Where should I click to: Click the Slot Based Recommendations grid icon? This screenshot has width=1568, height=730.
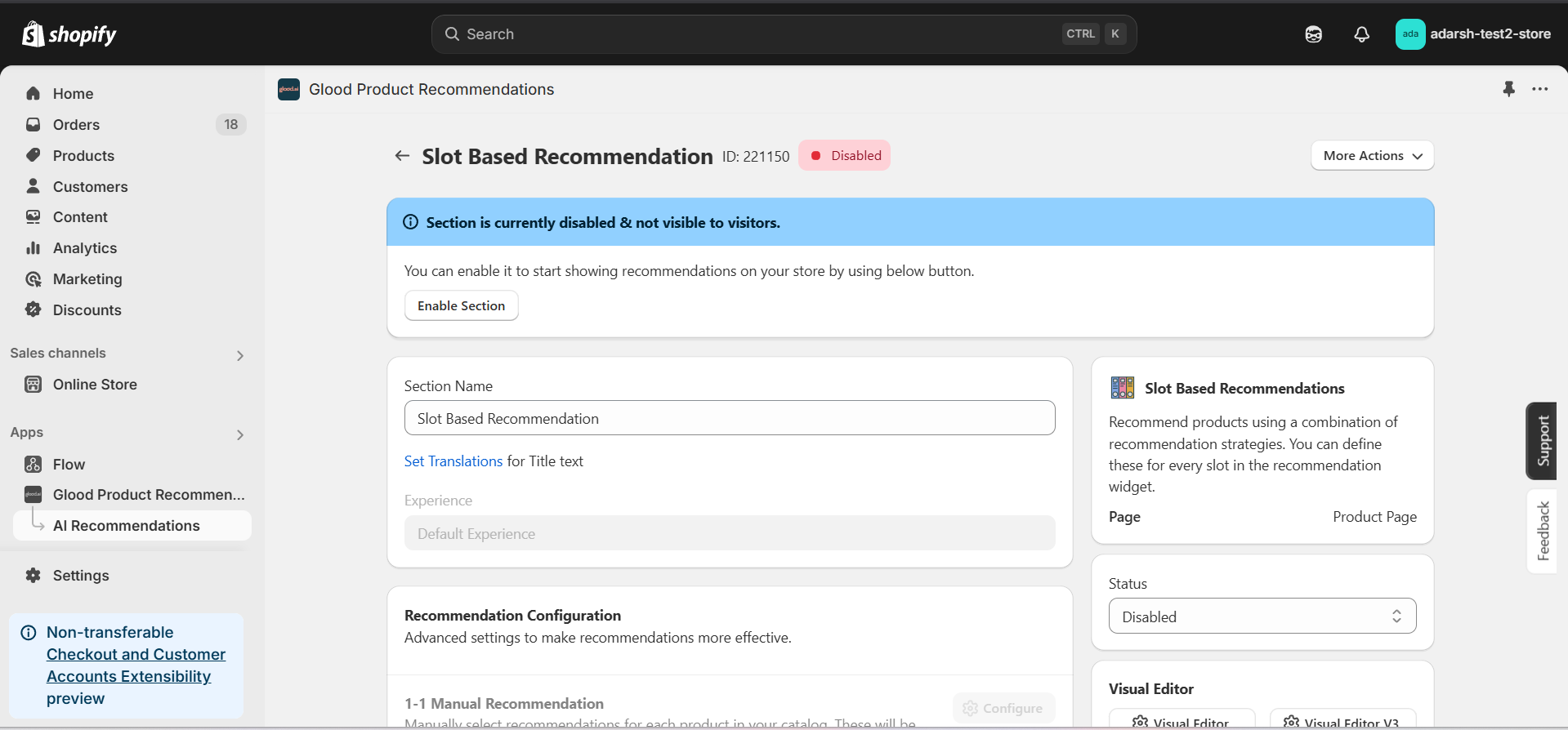pyautogui.click(x=1122, y=388)
